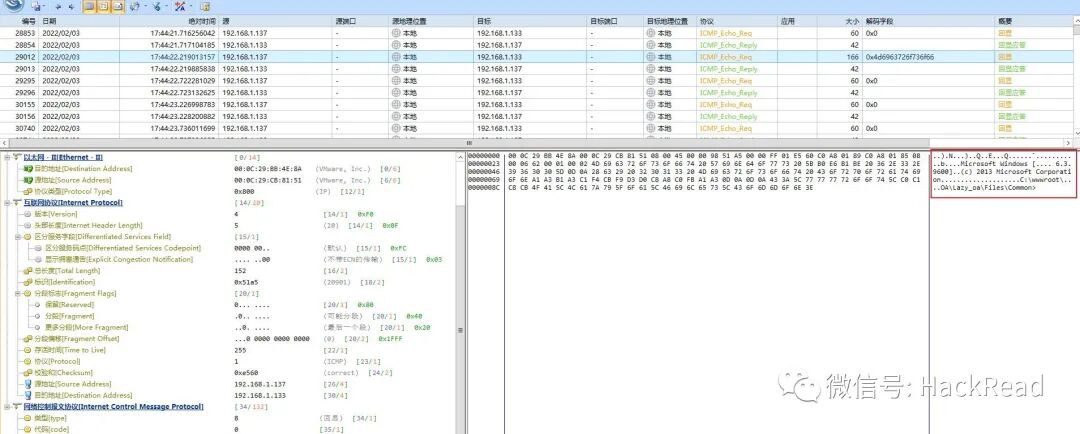
Task: Click the round application logo button
Action: tap(14, 6)
